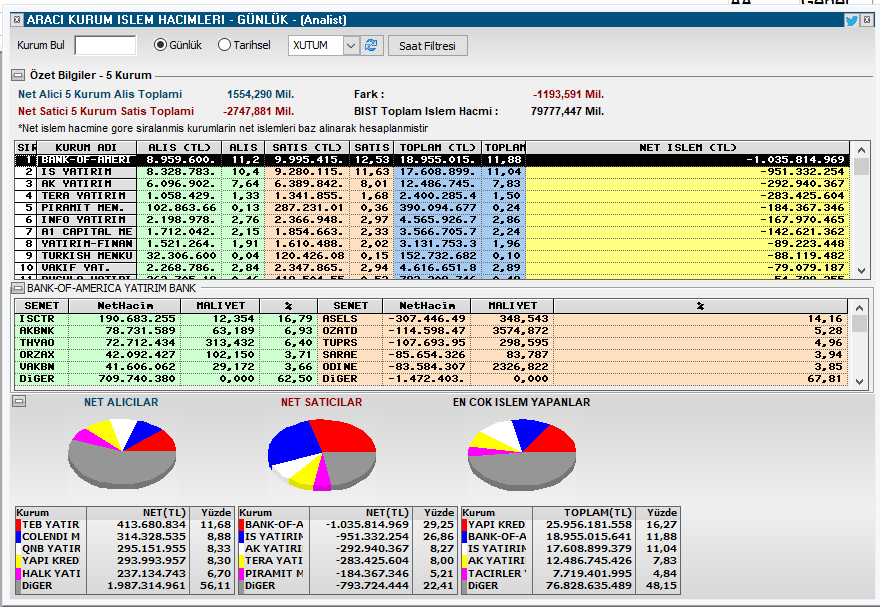Screen dimensions: 880x607
Task: Click the first MALIYET header in stock table
Action: (x=221, y=306)
